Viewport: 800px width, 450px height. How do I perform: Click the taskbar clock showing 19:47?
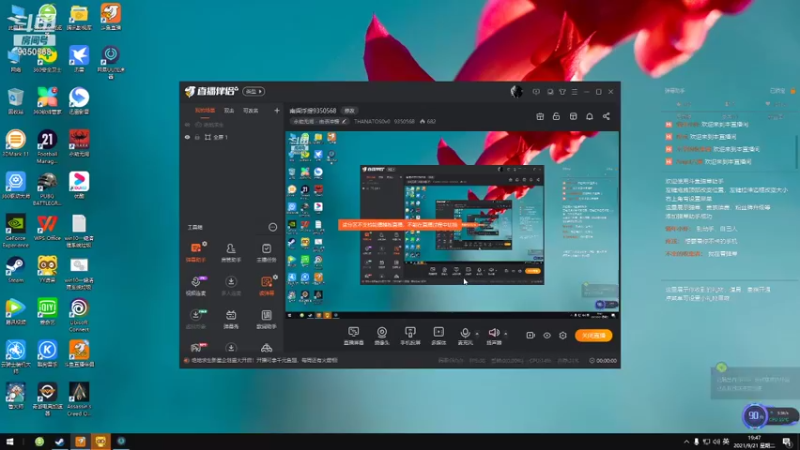756,442
